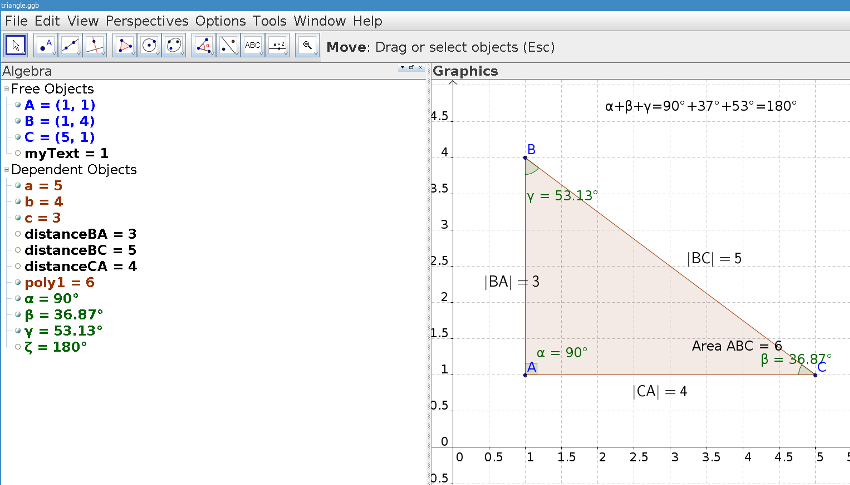Click point A in Graphics view
This screenshot has height=485, width=850.
525,374
